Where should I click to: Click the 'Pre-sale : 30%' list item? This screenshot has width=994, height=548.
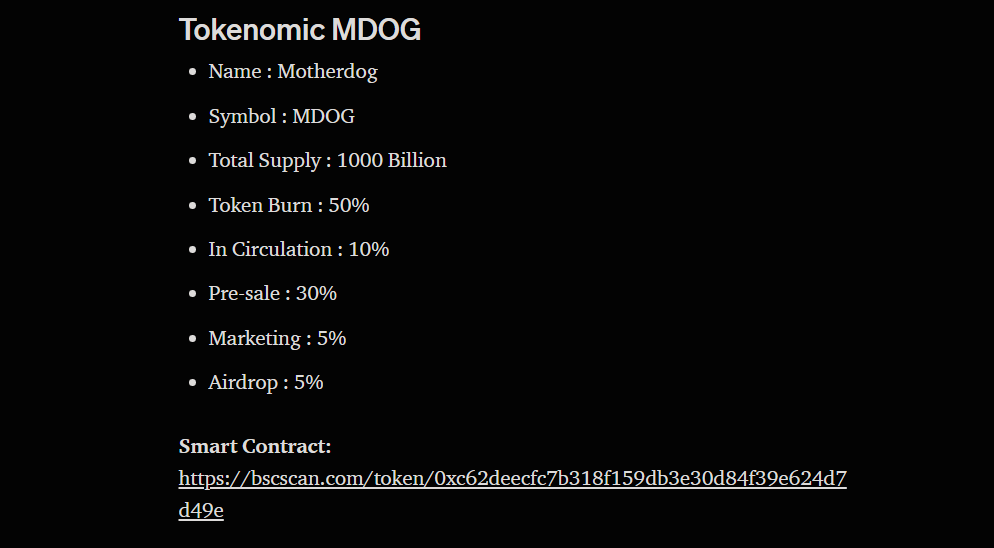click(x=273, y=294)
